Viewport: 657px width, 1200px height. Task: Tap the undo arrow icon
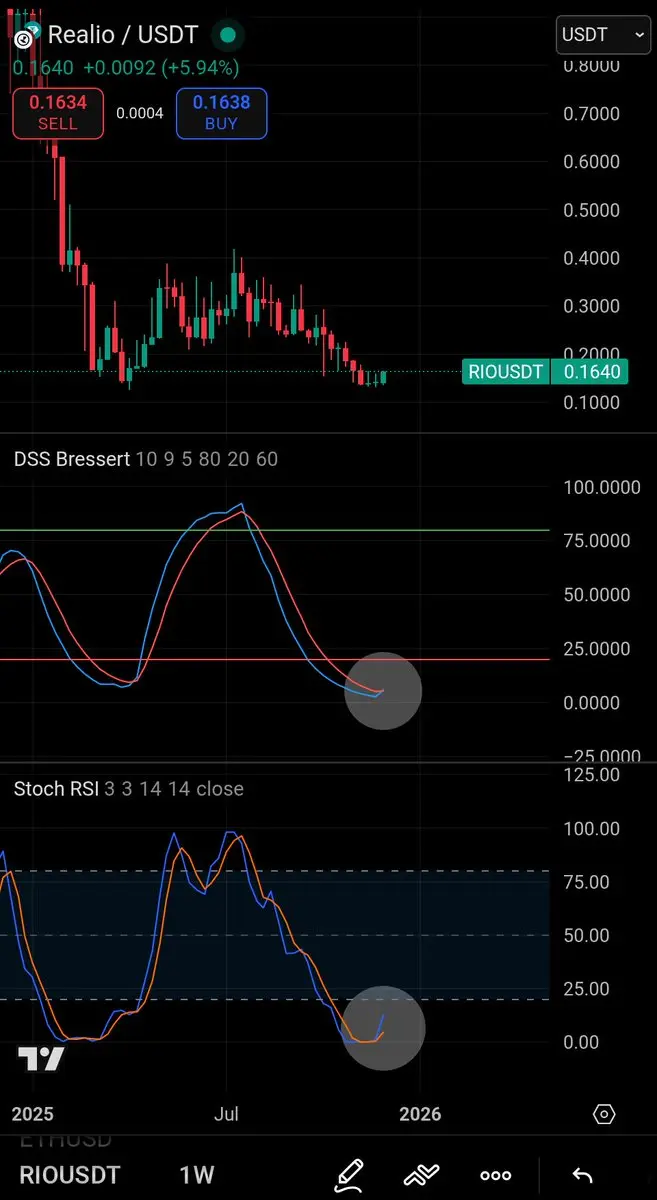[x=581, y=1175]
